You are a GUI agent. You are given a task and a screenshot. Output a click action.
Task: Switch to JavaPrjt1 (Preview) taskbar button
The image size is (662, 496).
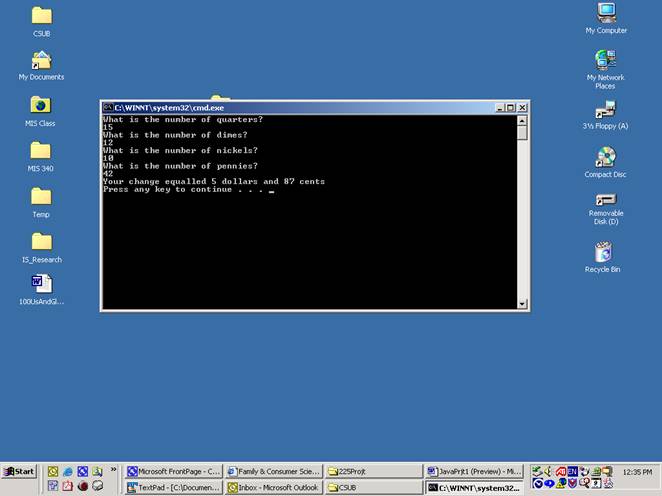click(475, 472)
